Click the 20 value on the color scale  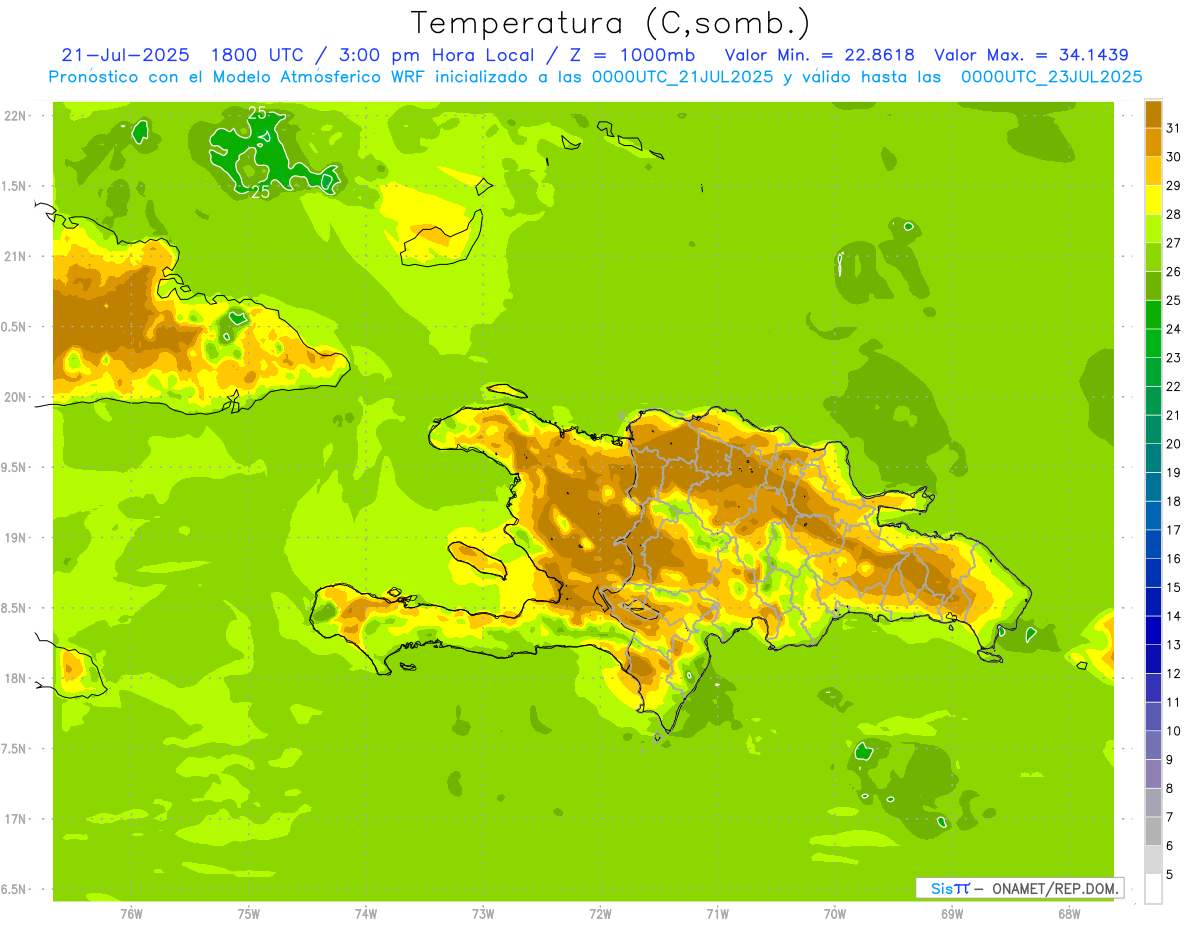[x=1174, y=444]
